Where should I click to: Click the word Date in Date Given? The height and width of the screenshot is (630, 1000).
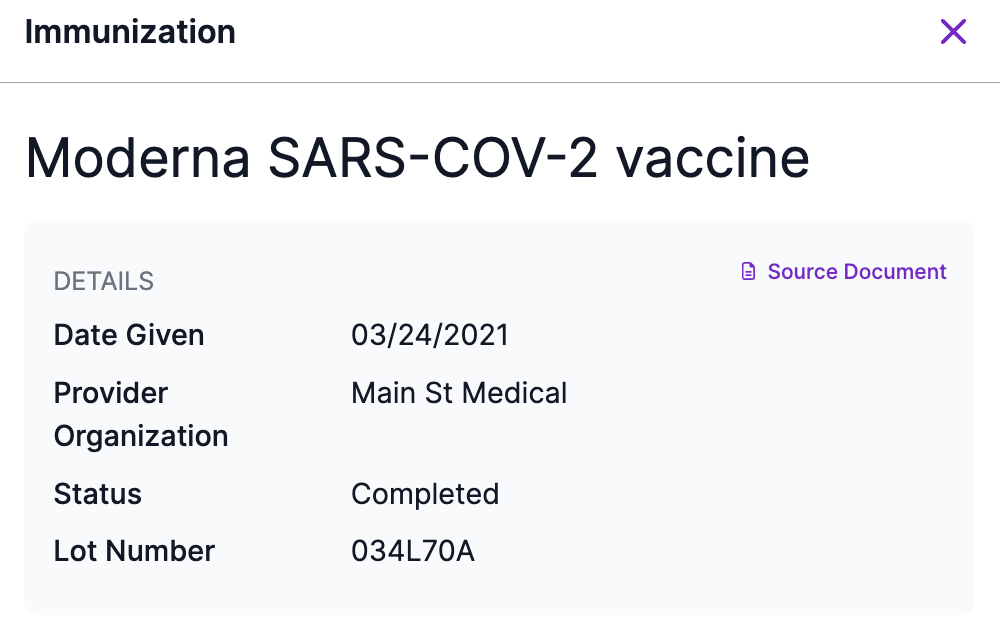(x=87, y=335)
